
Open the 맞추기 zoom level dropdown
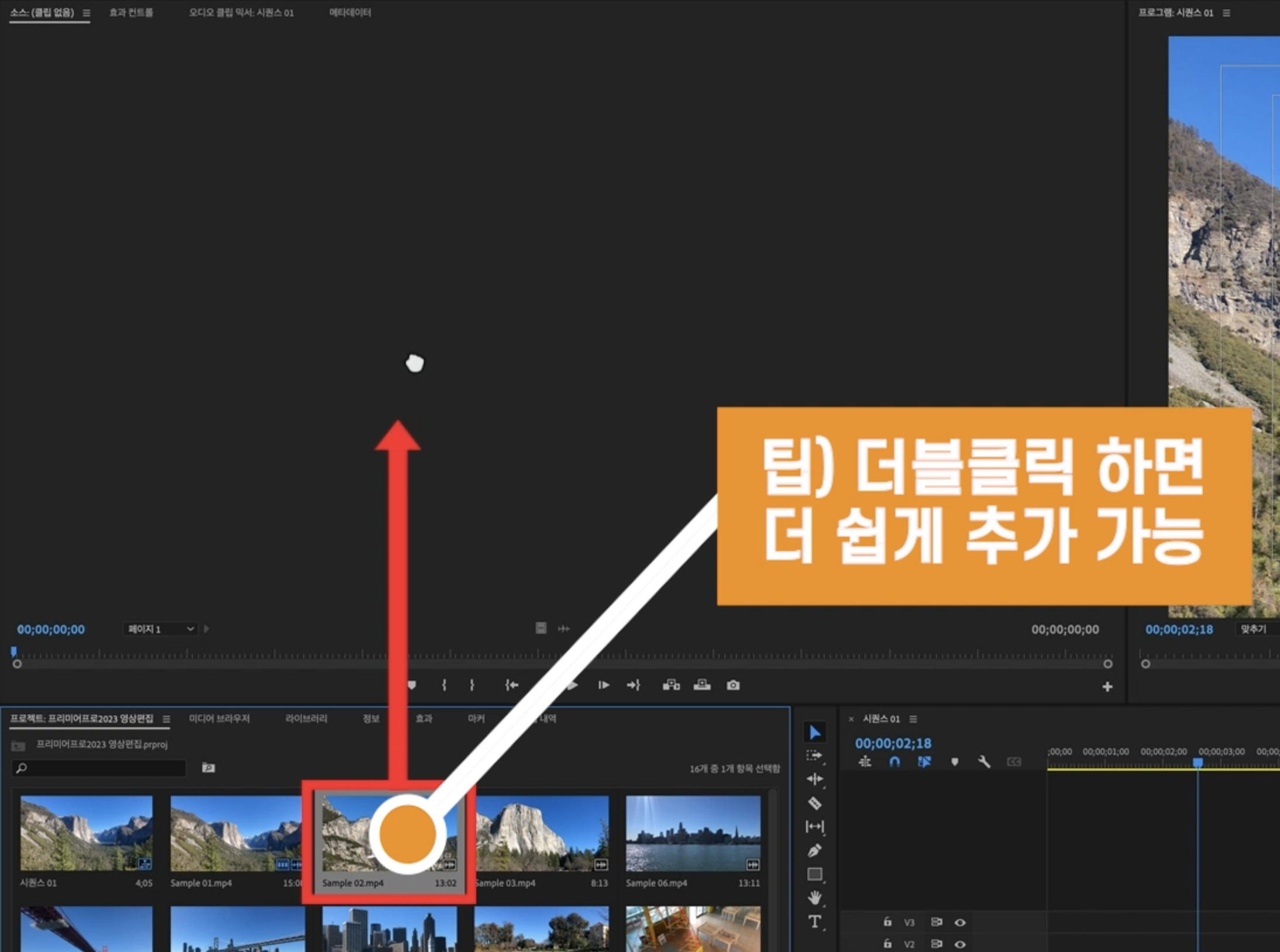(x=1254, y=629)
